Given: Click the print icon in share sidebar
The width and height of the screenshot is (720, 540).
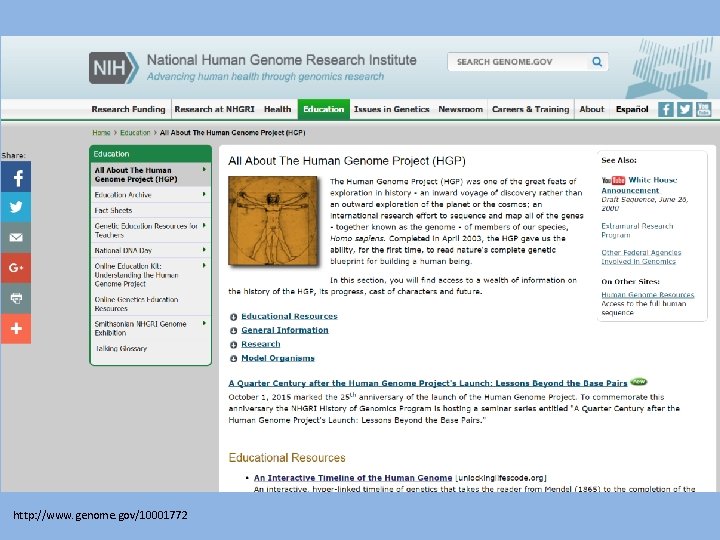Looking at the screenshot, I should pos(16,298).
